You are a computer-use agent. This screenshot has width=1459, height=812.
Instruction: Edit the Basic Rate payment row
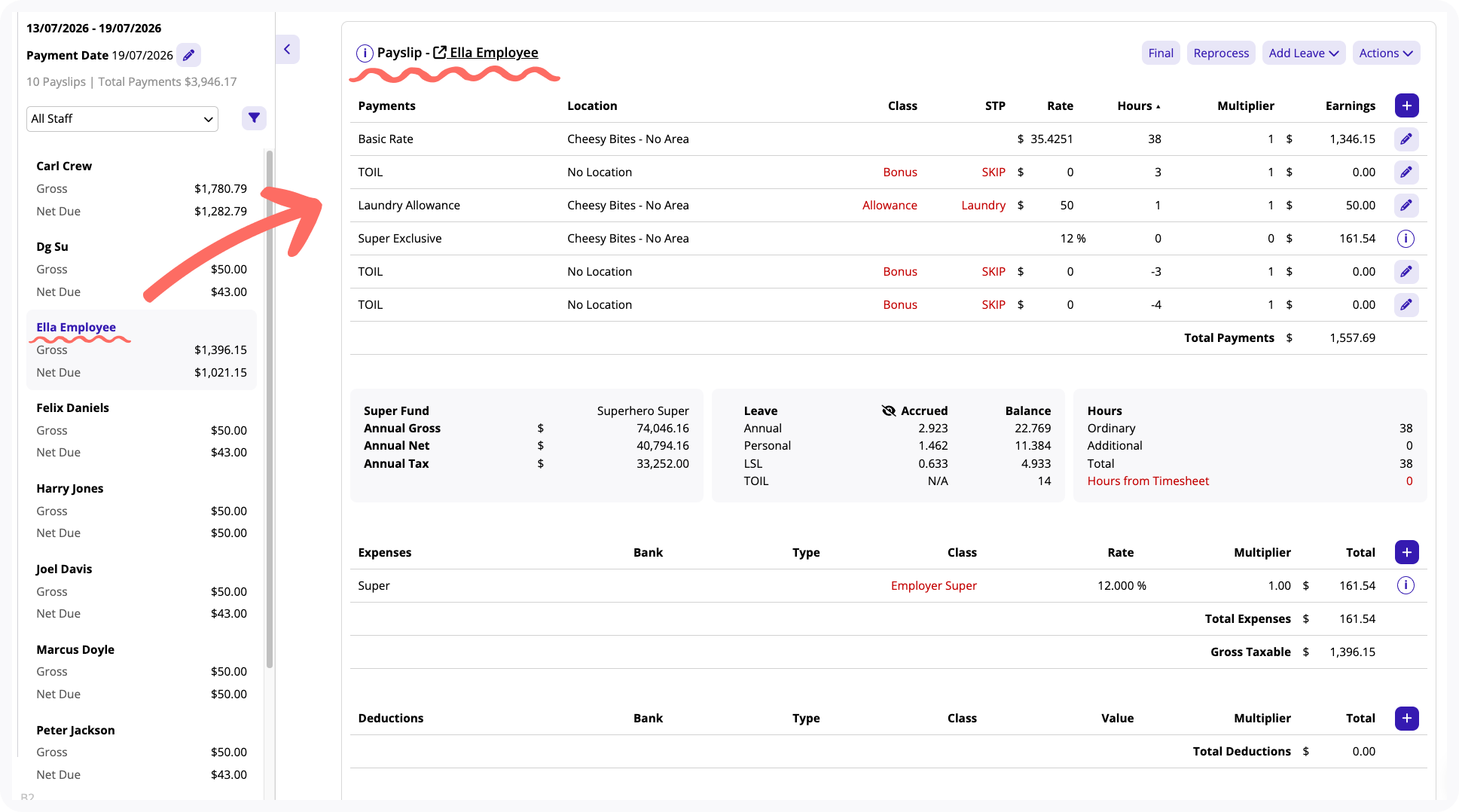coord(1406,139)
